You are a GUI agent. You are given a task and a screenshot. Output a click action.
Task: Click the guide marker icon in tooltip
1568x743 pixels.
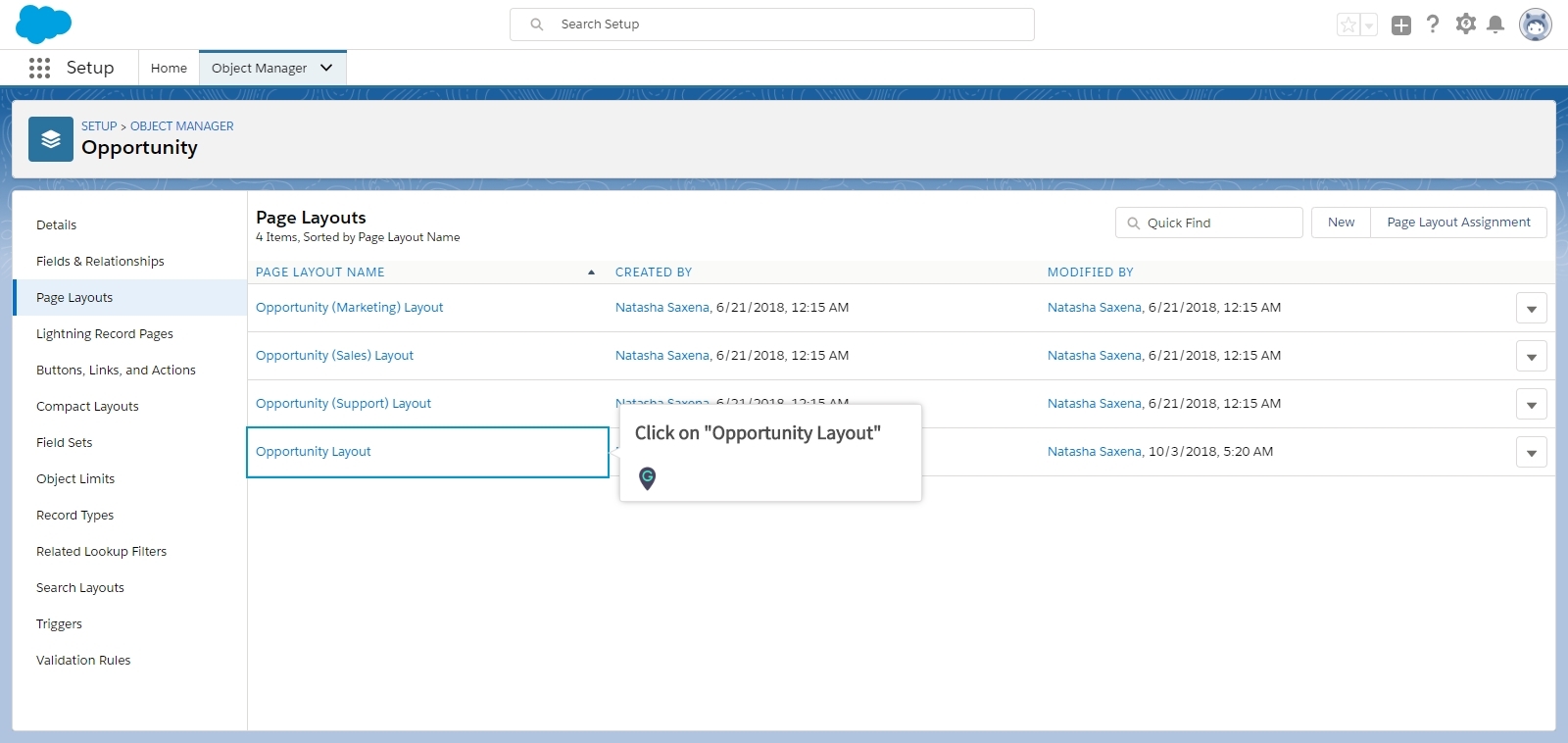647,478
